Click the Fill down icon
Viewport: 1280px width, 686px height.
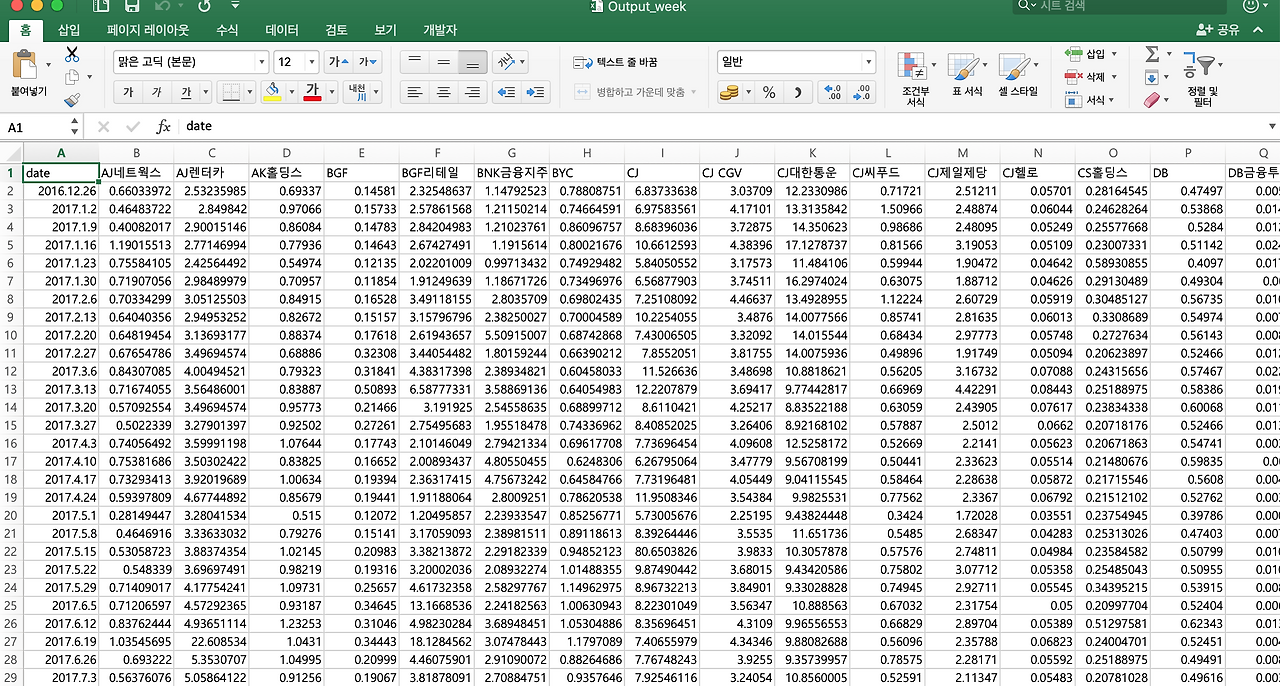click(1151, 78)
